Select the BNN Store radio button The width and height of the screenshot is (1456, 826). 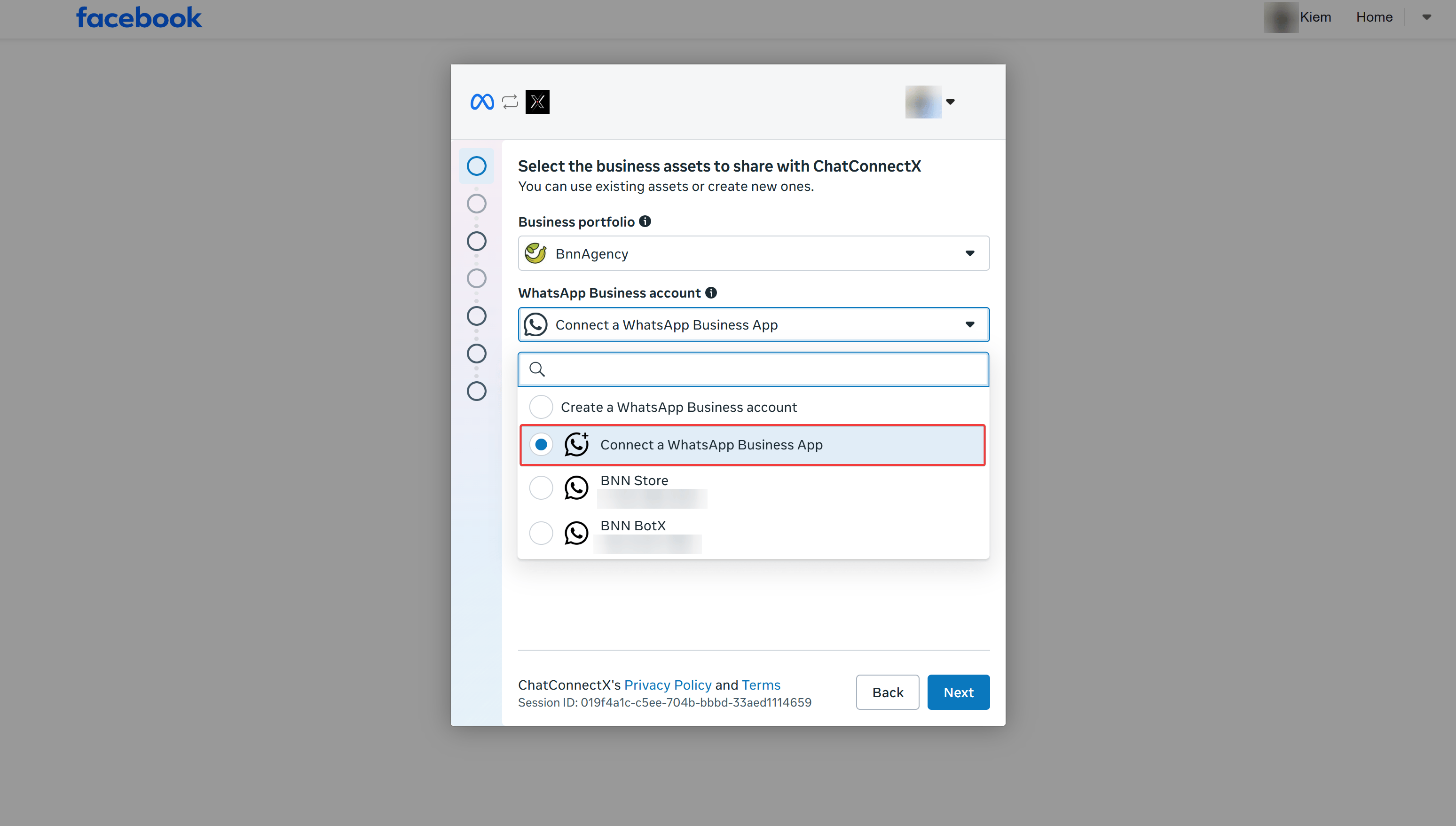(541, 488)
